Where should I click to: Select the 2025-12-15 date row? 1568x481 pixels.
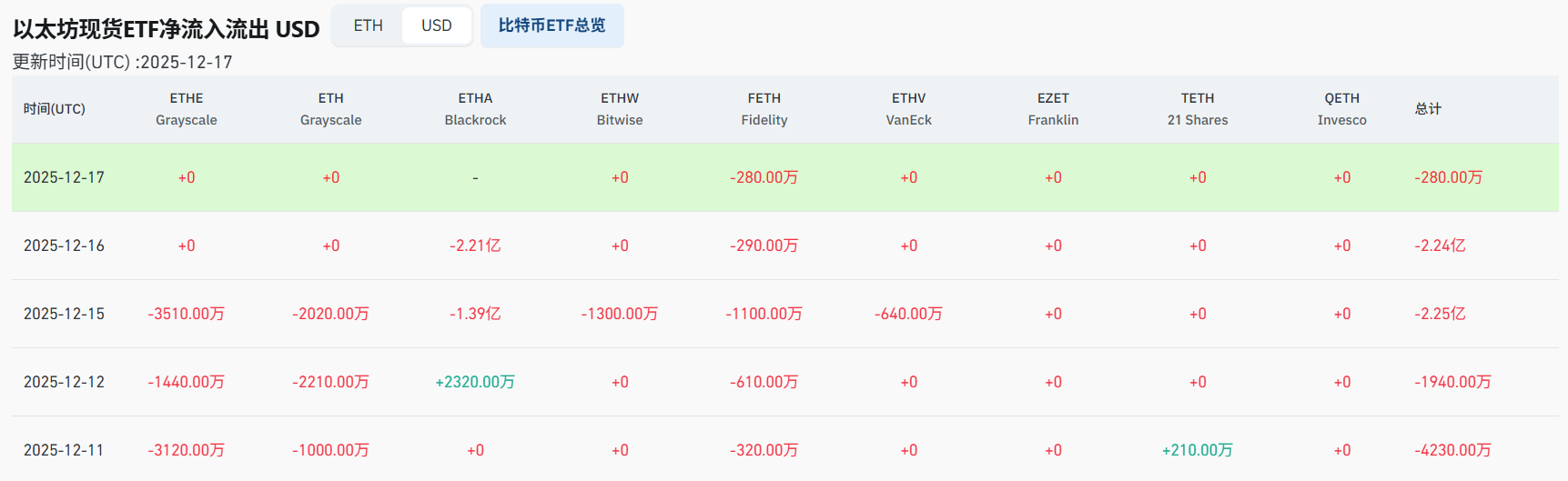[64, 314]
